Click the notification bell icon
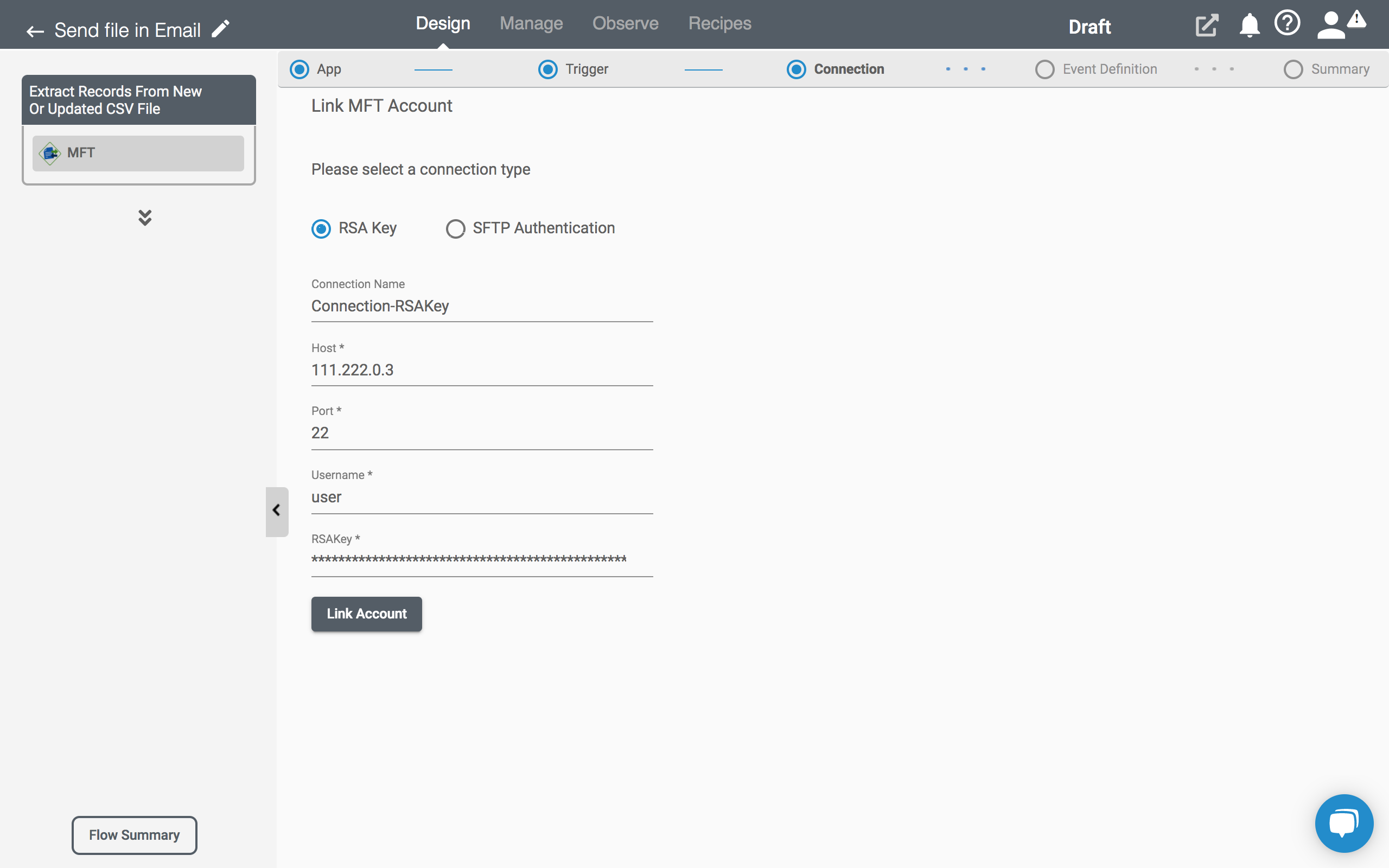 click(1250, 25)
